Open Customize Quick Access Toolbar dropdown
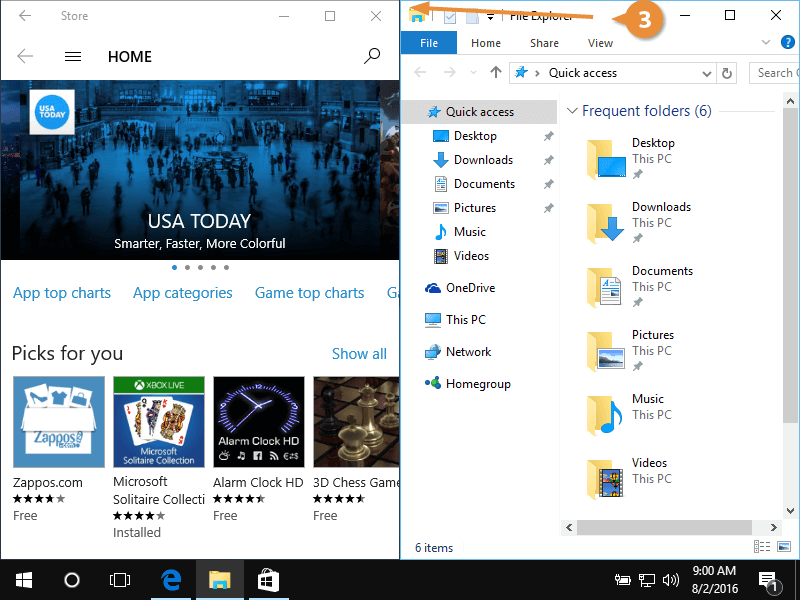The image size is (800, 600). (490, 18)
